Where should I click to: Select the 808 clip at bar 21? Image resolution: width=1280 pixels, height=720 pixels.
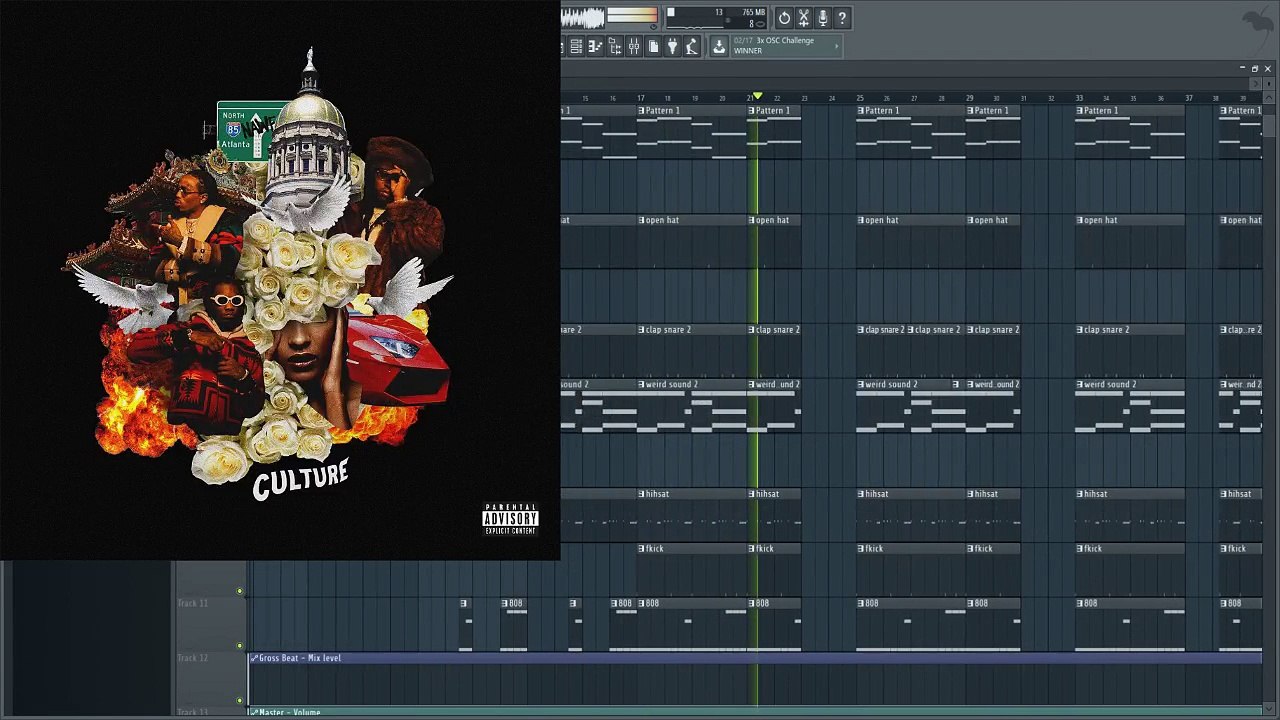click(x=775, y=626)
